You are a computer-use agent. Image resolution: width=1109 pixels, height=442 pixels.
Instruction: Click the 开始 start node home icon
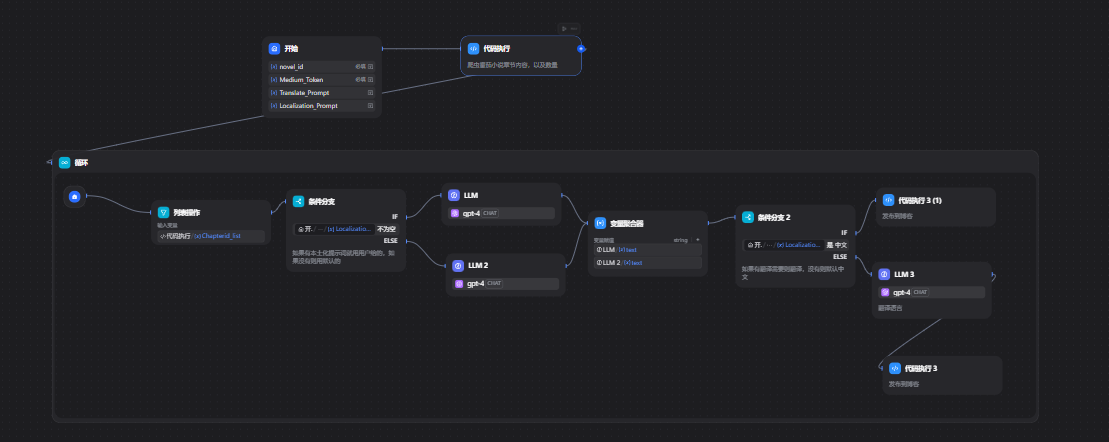tap(274, 49)
